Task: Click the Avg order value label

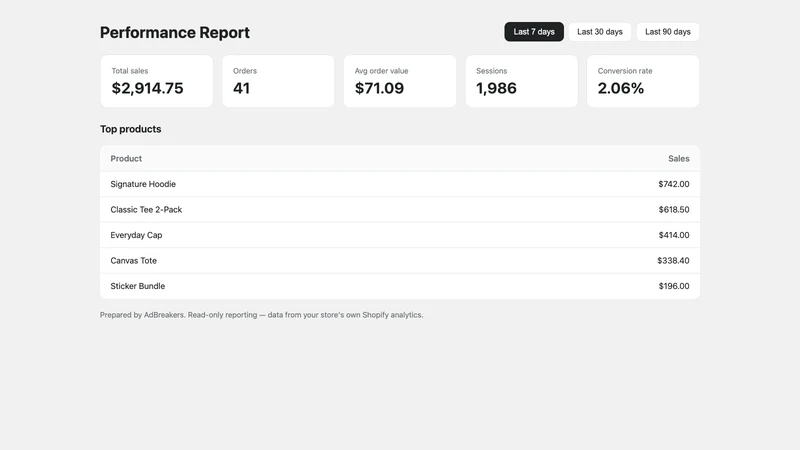Action: [381, 71]
